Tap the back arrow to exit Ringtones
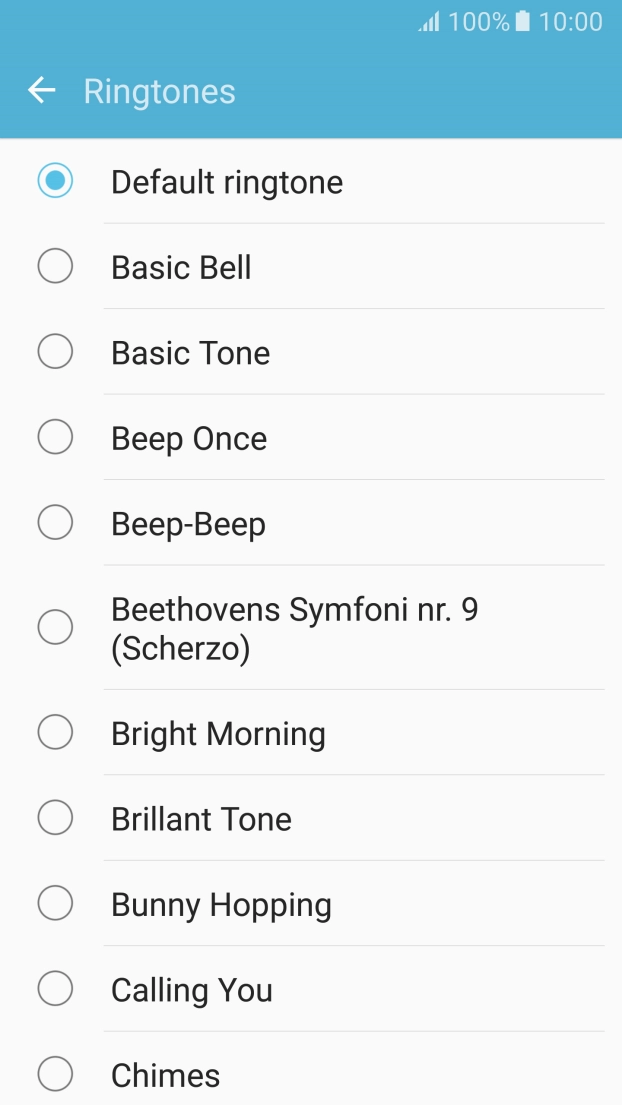This screenshot has height=1105, width=622. click(x=41, y=90)
